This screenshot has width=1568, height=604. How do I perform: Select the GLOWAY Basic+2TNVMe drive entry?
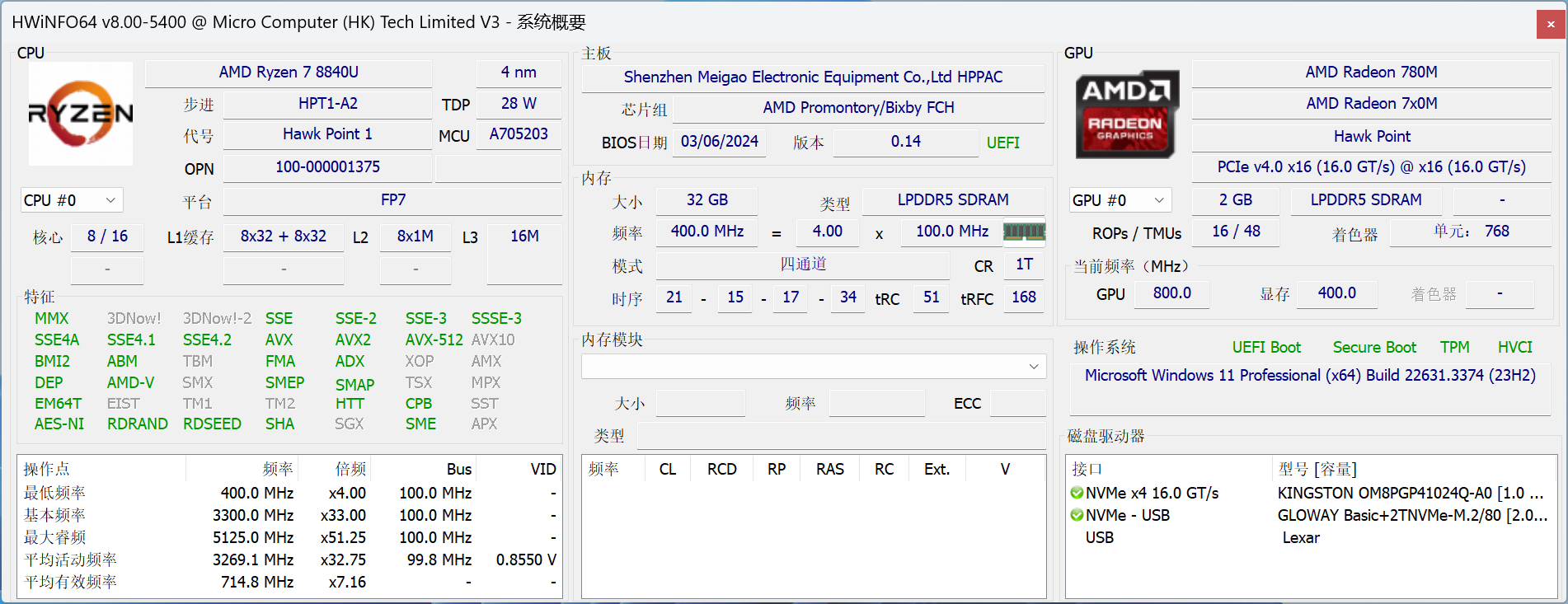point(1411,516)
